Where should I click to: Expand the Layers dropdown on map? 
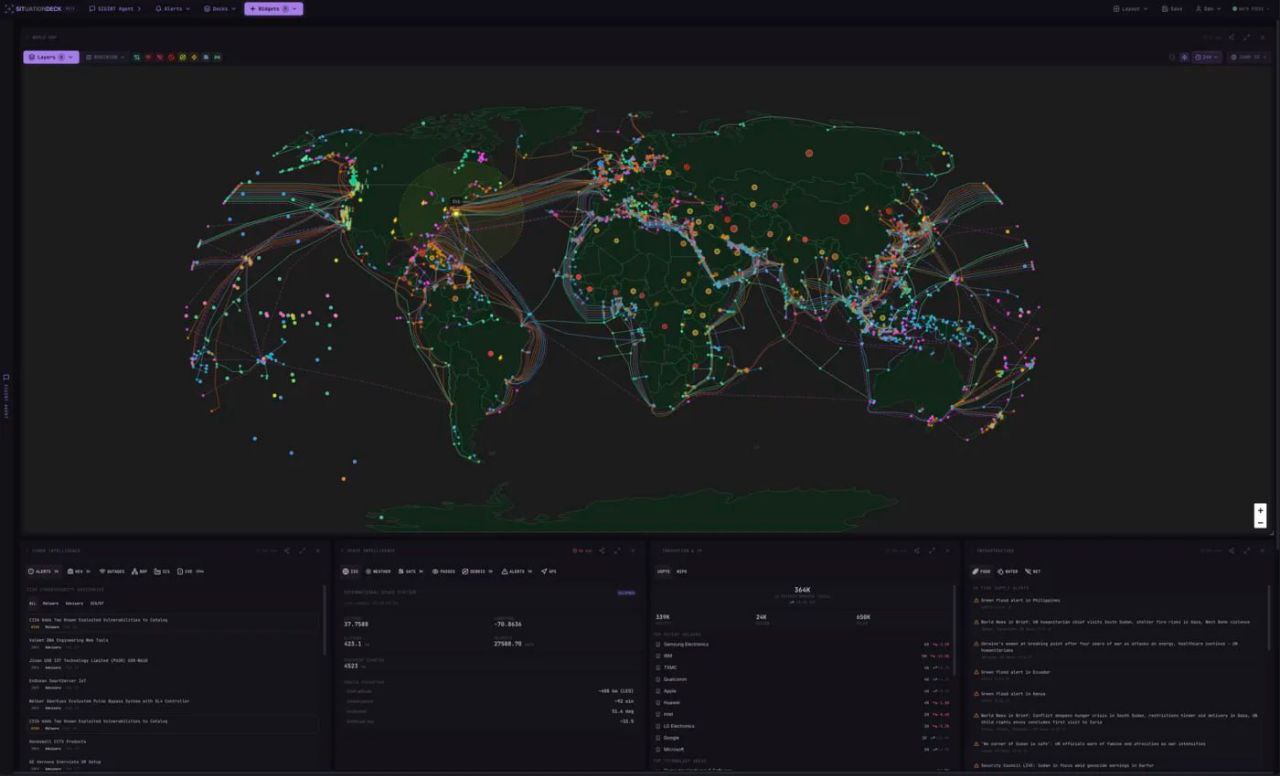[x=50, y=57]
